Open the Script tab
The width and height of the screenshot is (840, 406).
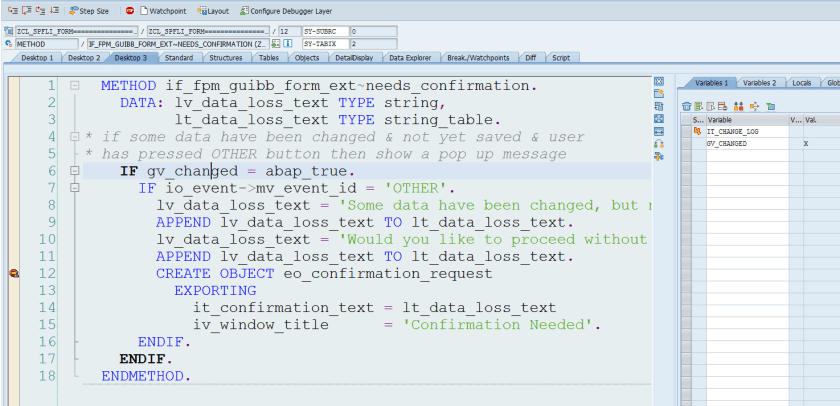click(561, 58)
